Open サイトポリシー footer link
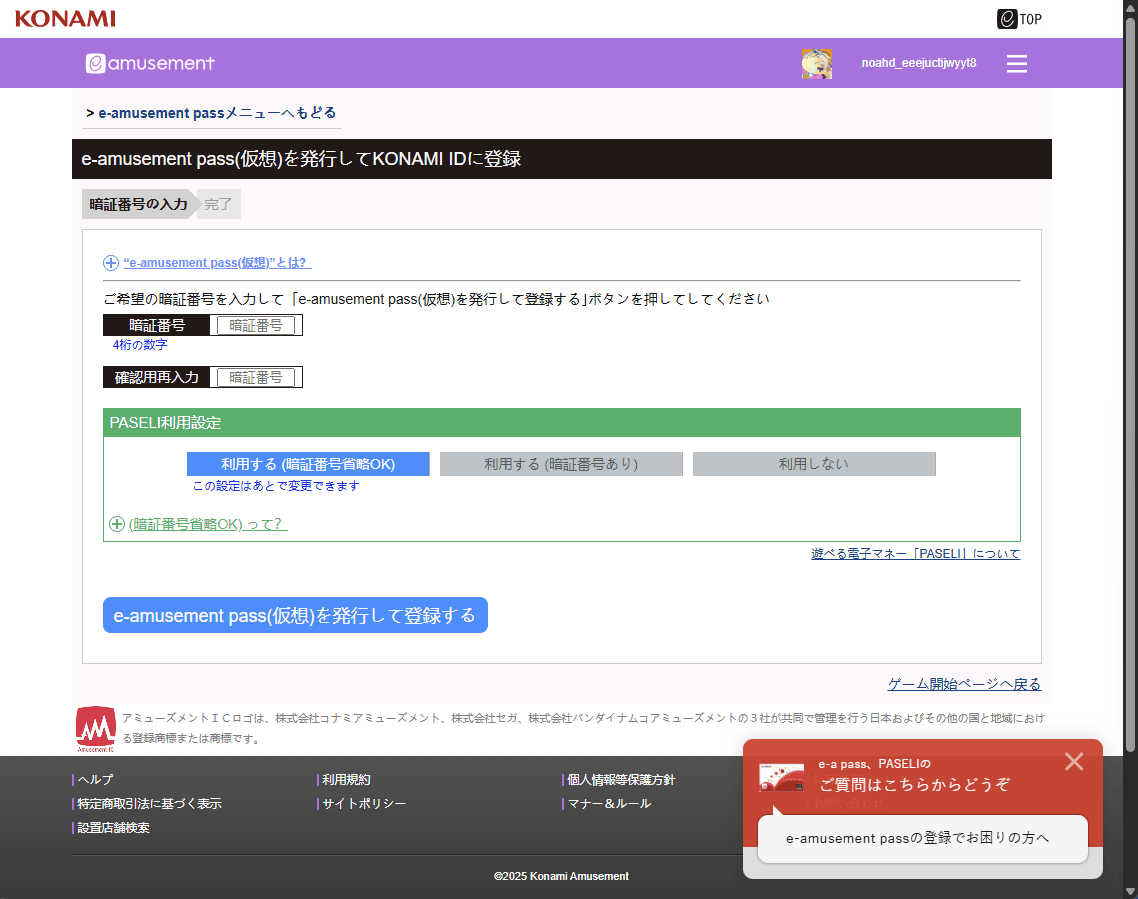 (362, 804)
